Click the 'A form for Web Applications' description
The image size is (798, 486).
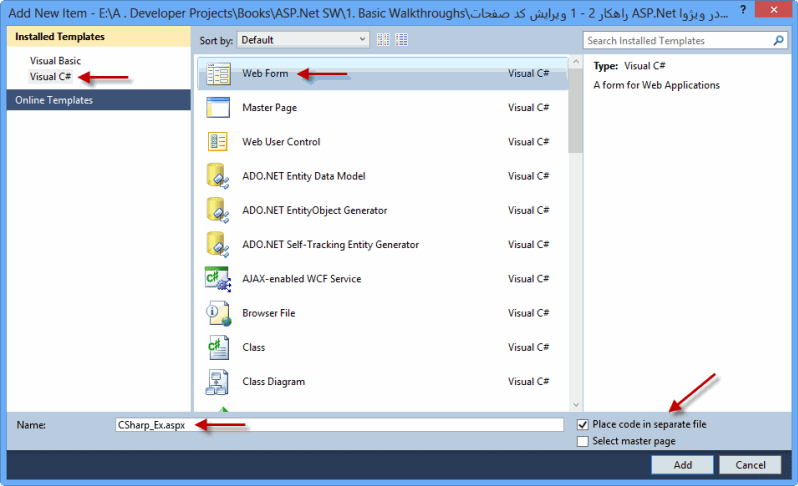656,85
